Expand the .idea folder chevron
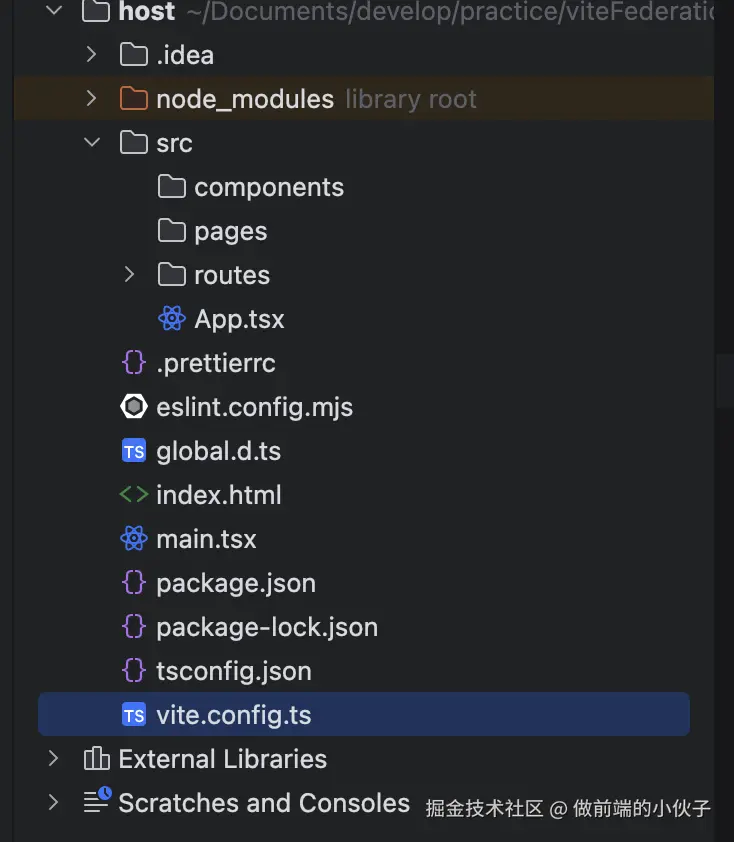This screenshot has width=734, height=842. [x=91, y=55]
